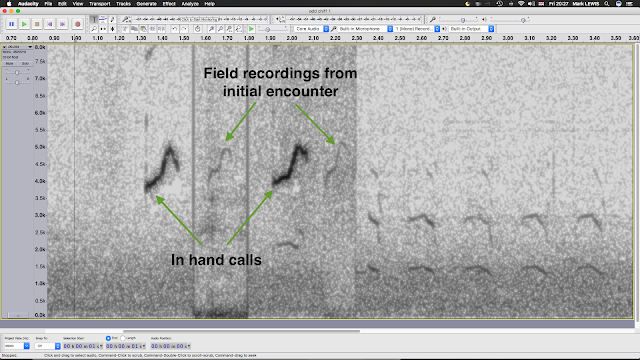640x360 pixels.
Task: Open the Snap To dropdown
Action: coord(47,346)
